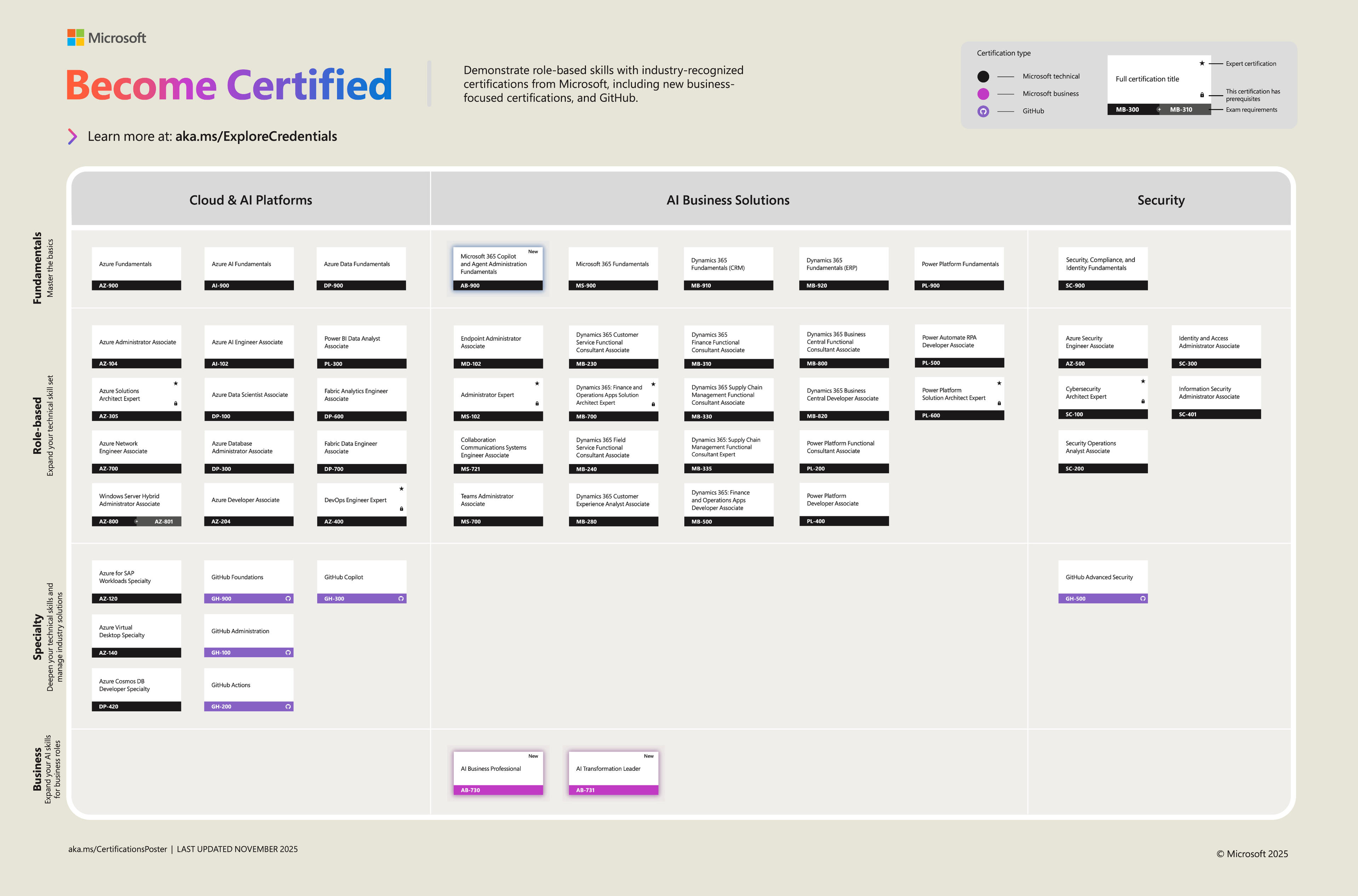Click the star icon in the legend sample card
This screenshot has height=896, width=1358.
(1202, 63)
